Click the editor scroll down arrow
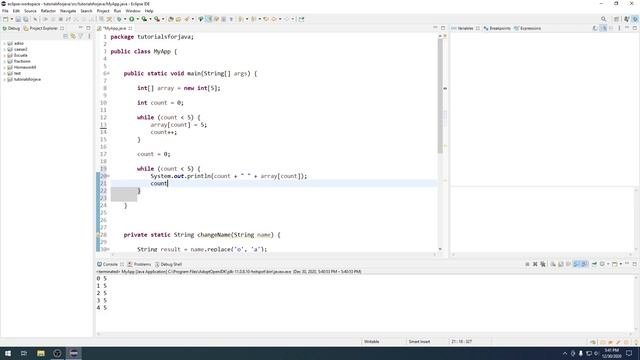640x360 pixels. point(440,249)
